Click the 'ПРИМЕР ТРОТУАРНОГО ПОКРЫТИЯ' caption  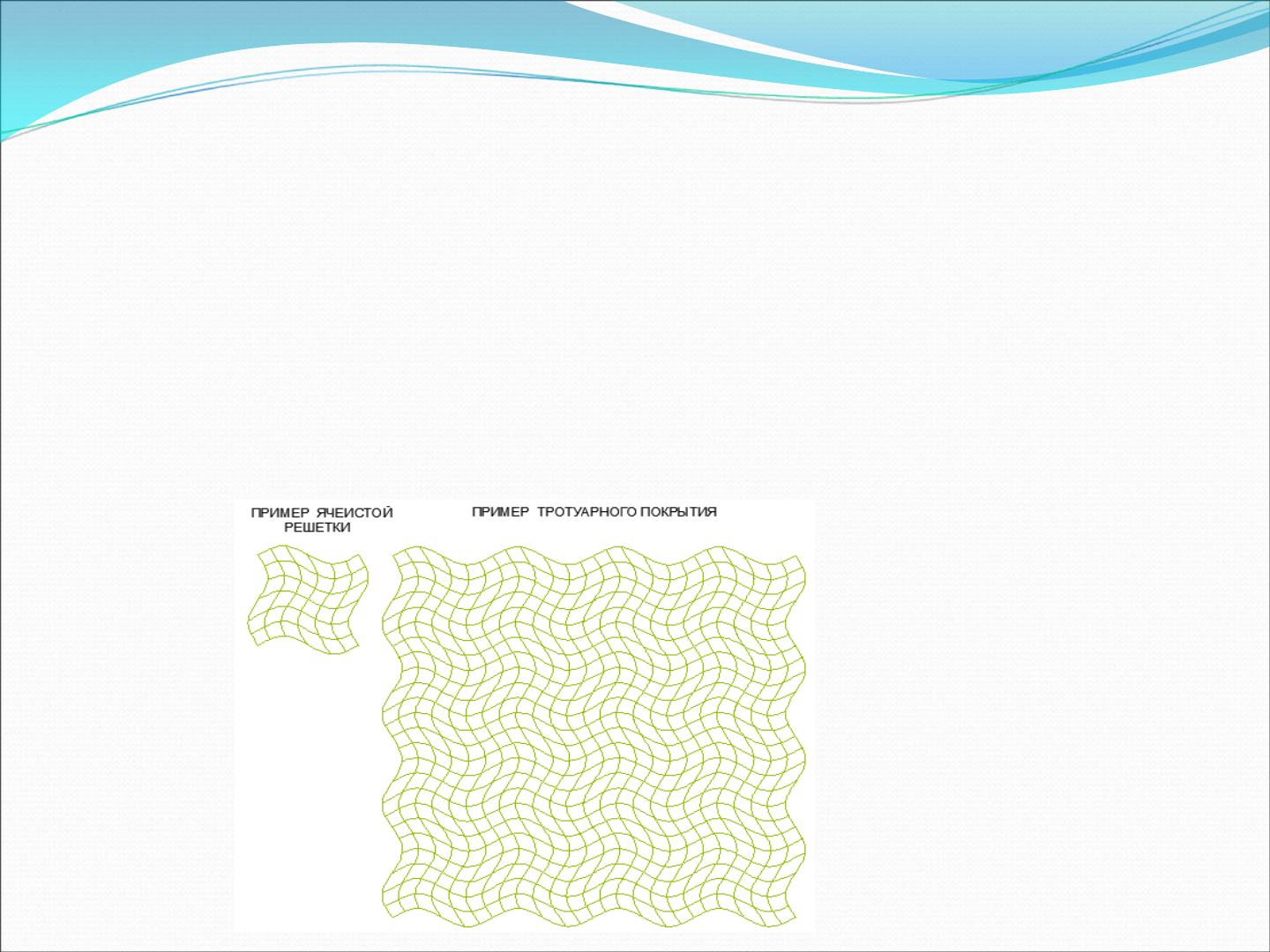click(594, 512)
